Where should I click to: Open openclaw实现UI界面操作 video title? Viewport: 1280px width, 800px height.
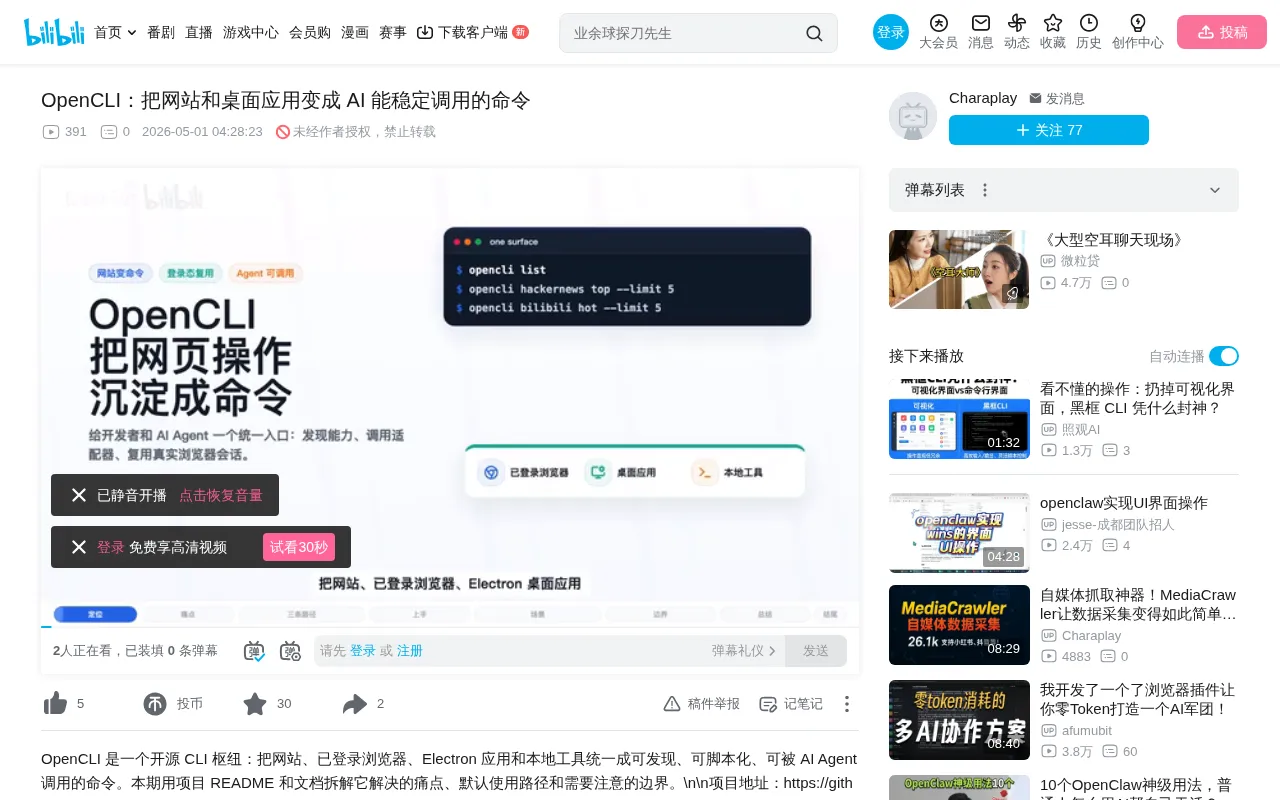point(1124,503)
